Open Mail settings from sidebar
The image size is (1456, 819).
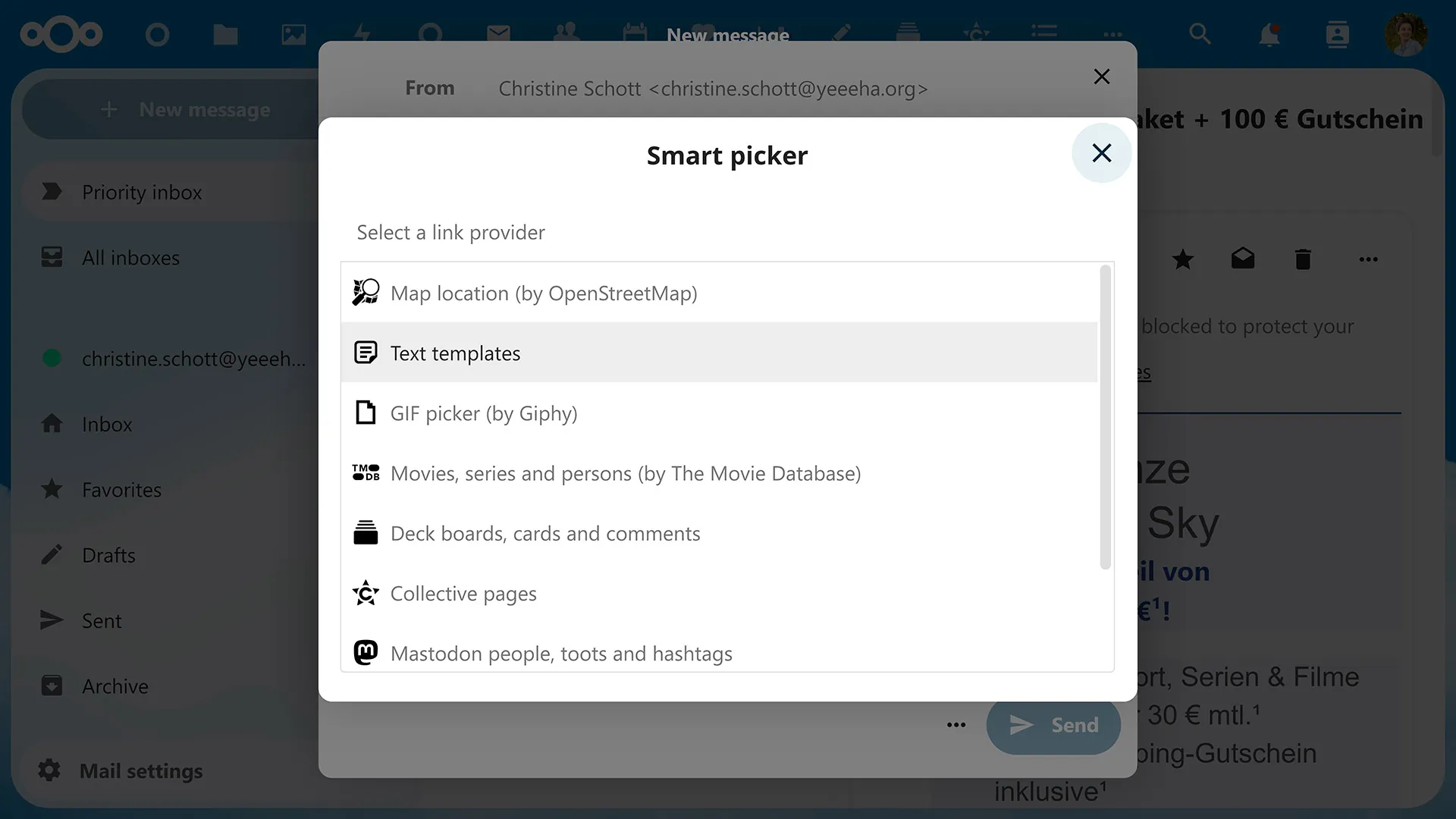(x=141, y=770)
